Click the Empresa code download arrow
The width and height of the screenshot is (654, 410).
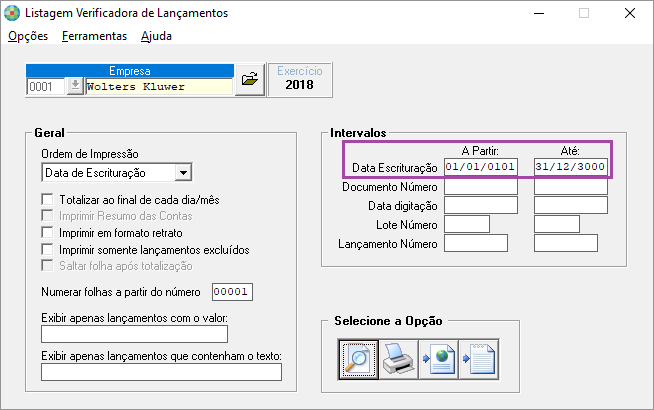coord(75,86)
